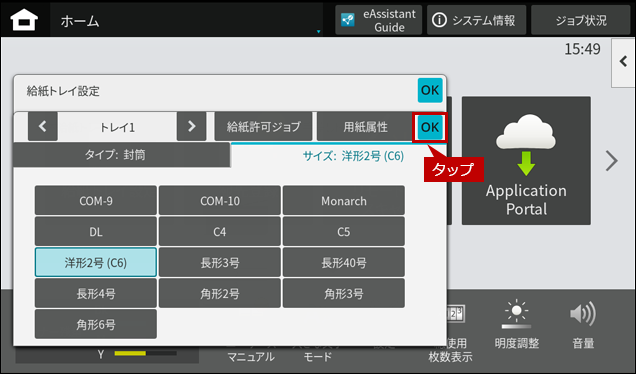Tap the highlighted OK next to 用紙属性
The image size is (636, 374).
pos(430,127)
